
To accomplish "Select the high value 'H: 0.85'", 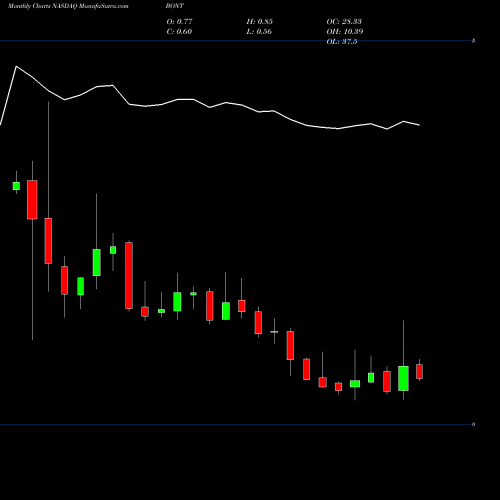I will (260, 22).
